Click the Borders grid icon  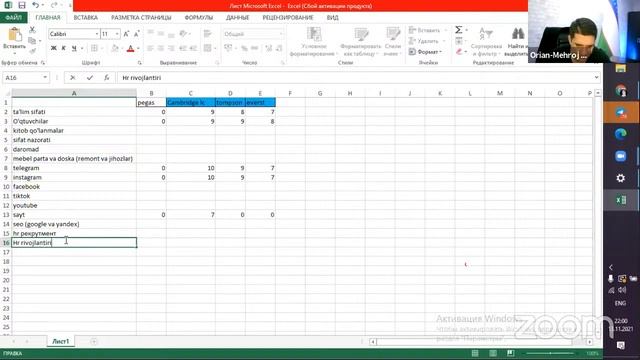(x=94, y=48)
